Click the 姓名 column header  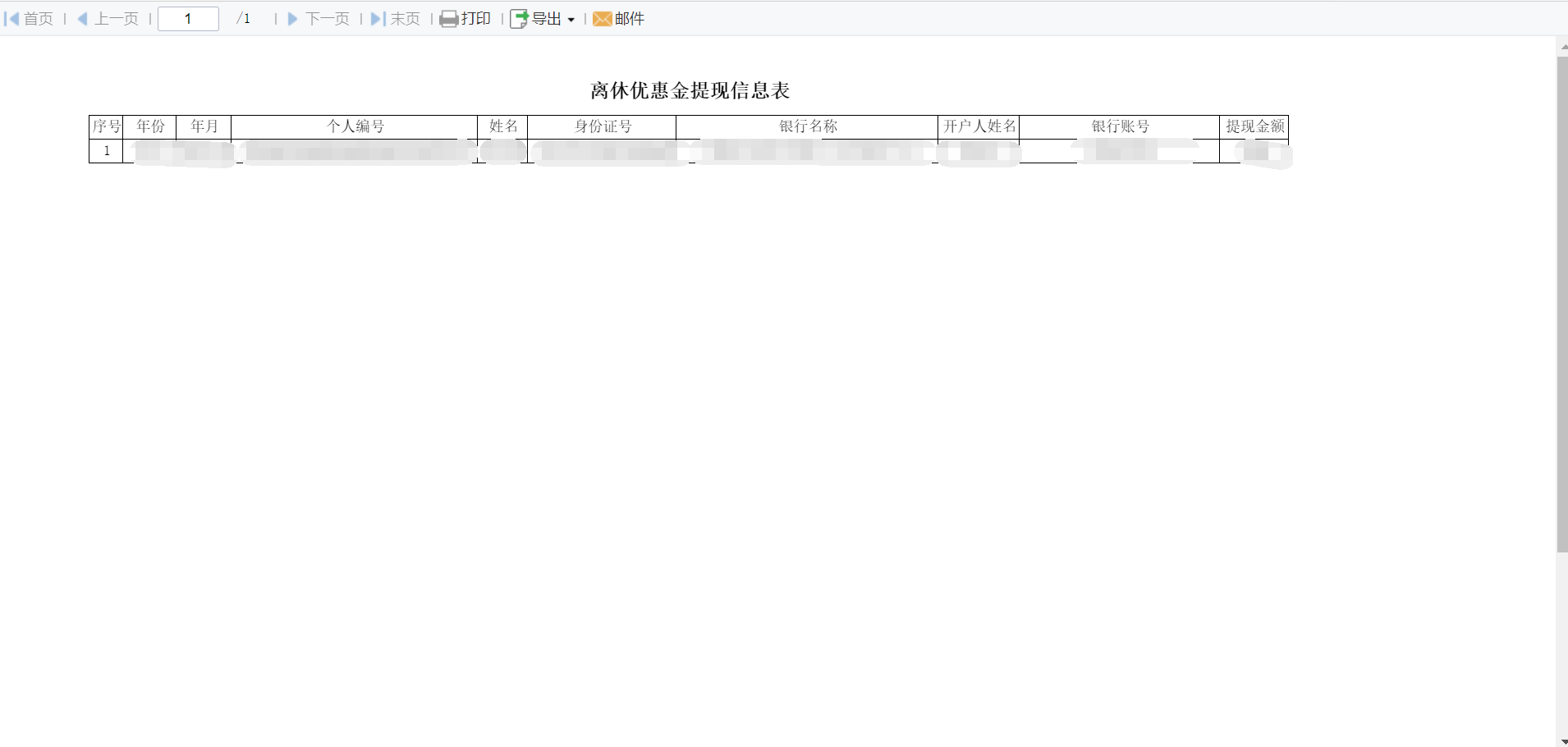[x=503, y=126]
